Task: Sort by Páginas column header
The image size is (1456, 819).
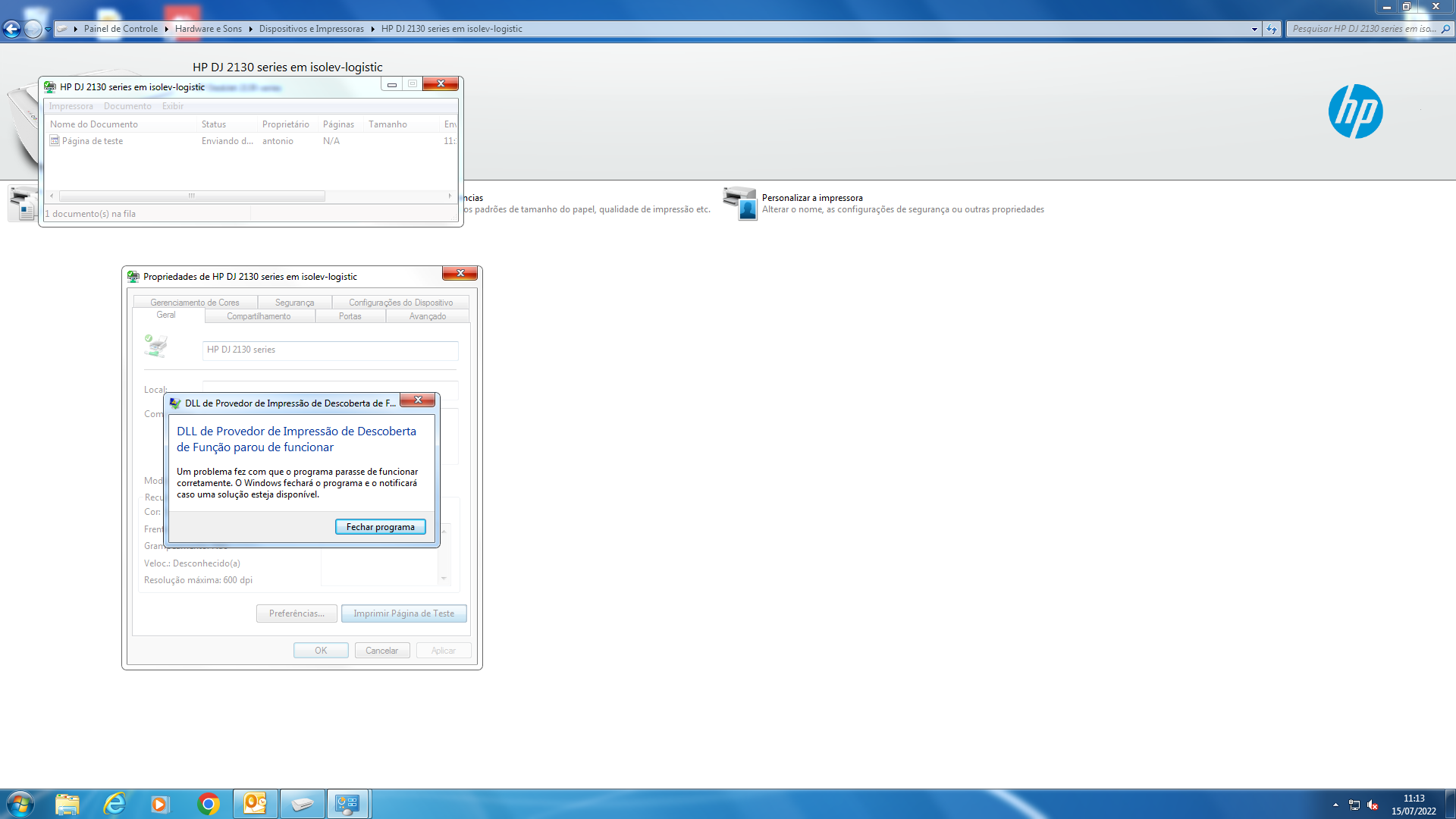Action: [340, 124]
